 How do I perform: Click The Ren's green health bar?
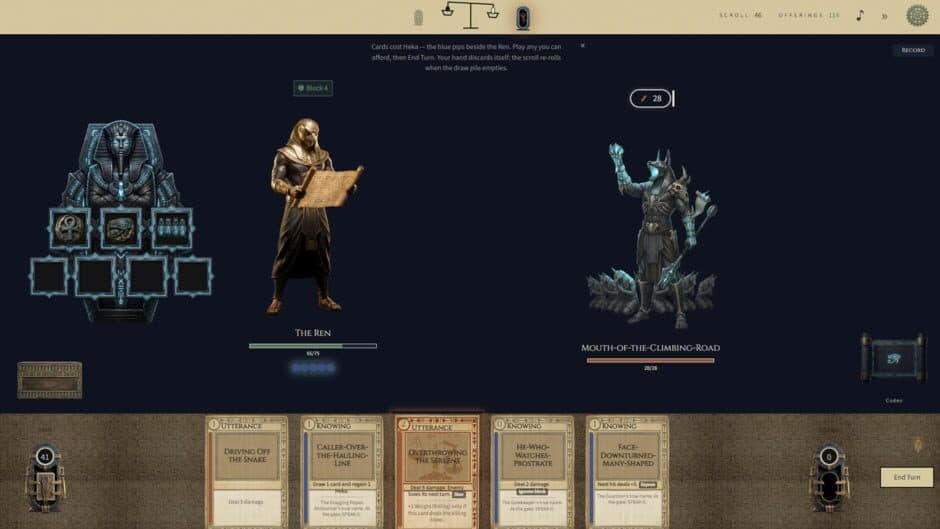pyautogui.click(x=313, y=346)
